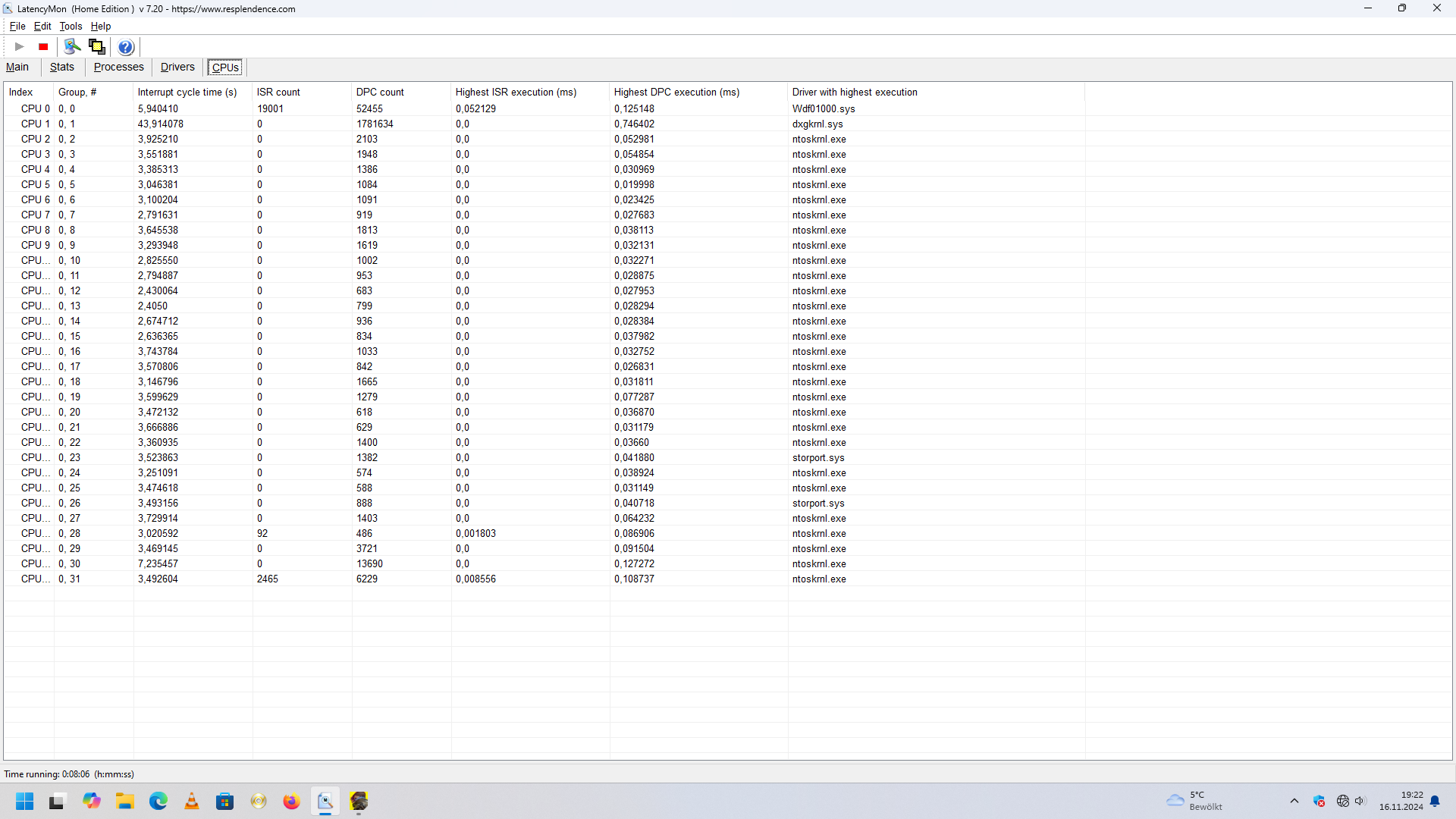Click the red stop monitoring button
This screenshot has height=819, width=1456.
pos(43,47)
